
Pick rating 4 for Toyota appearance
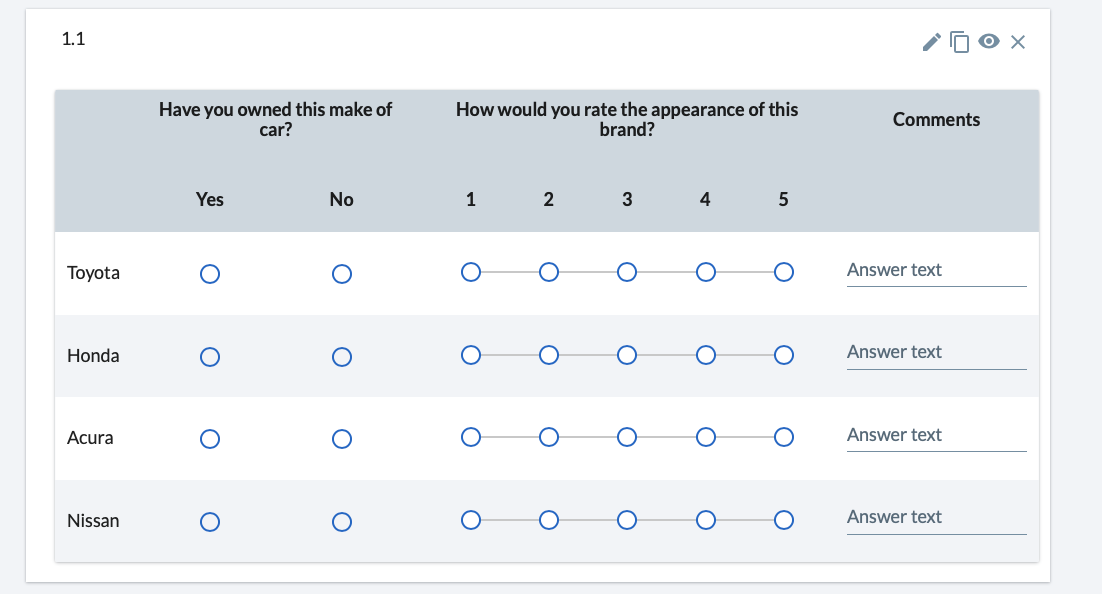pos(705,271)
